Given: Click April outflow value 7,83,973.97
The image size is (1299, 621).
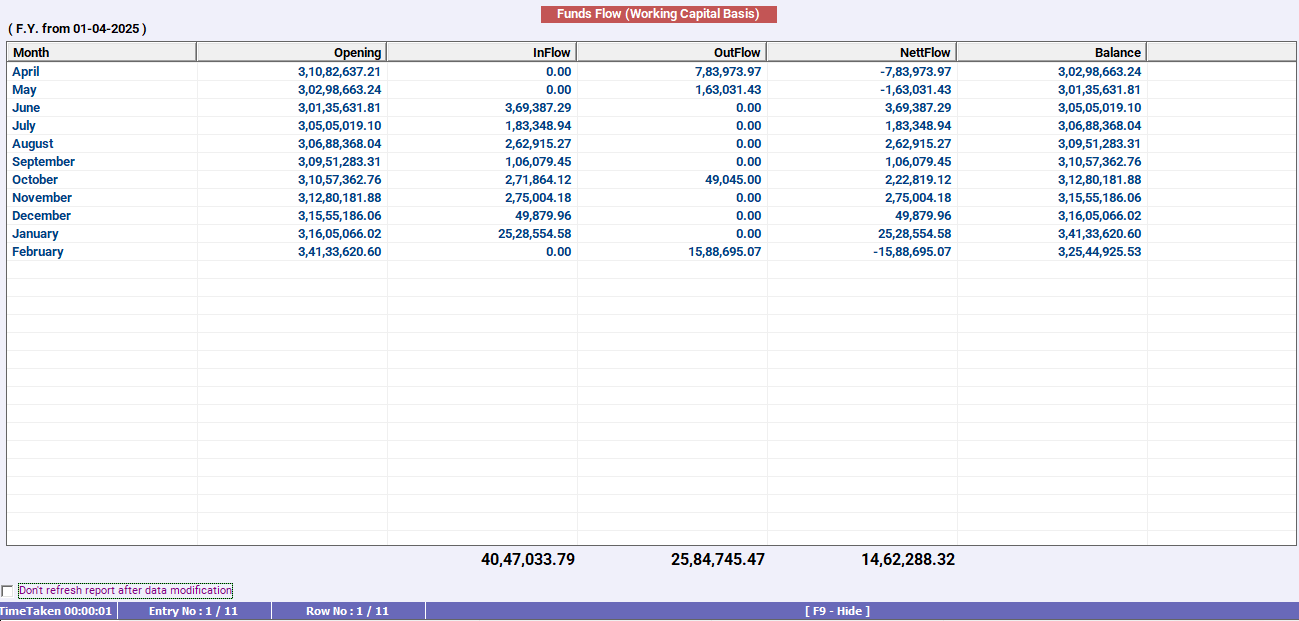Looking at the screenshot, I should click(728, 72).
